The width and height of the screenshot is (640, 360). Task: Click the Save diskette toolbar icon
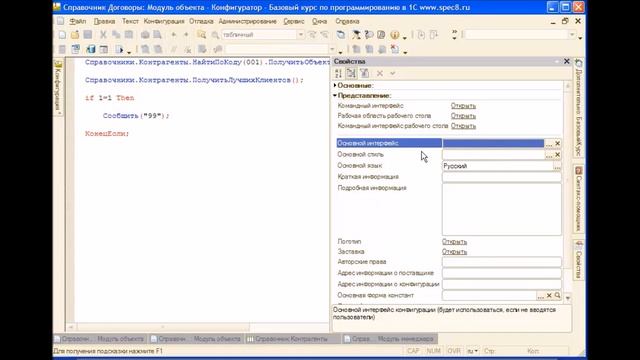click(87, 35)
